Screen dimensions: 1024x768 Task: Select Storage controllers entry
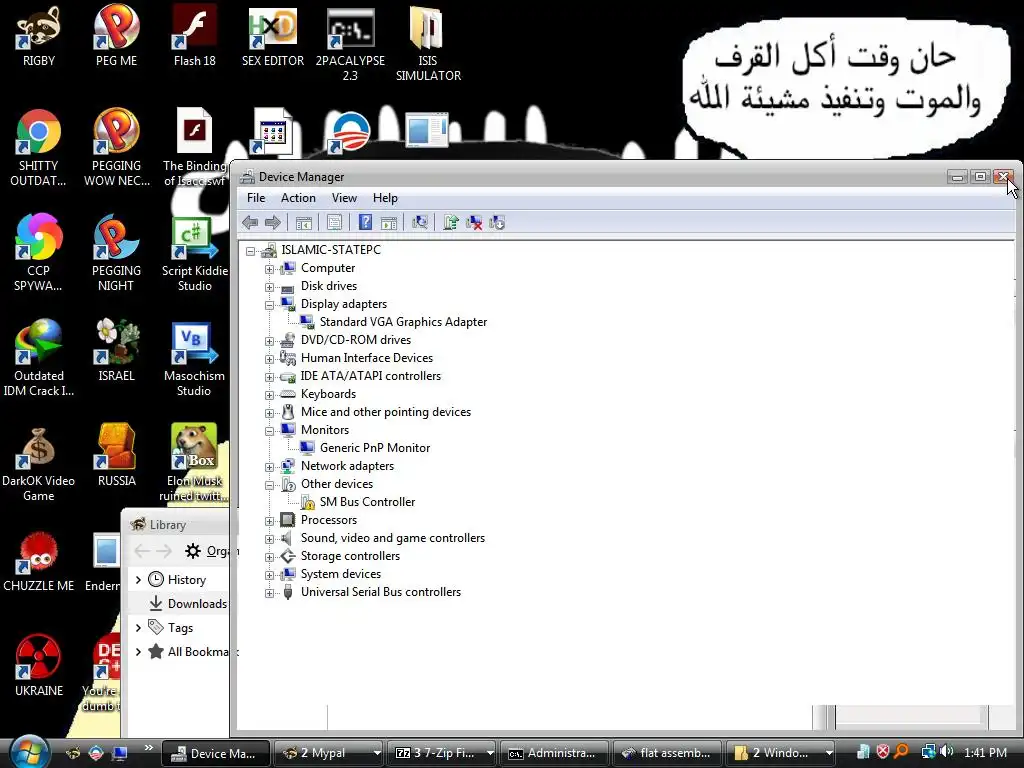pyautogui.click(x=350, y=556)
